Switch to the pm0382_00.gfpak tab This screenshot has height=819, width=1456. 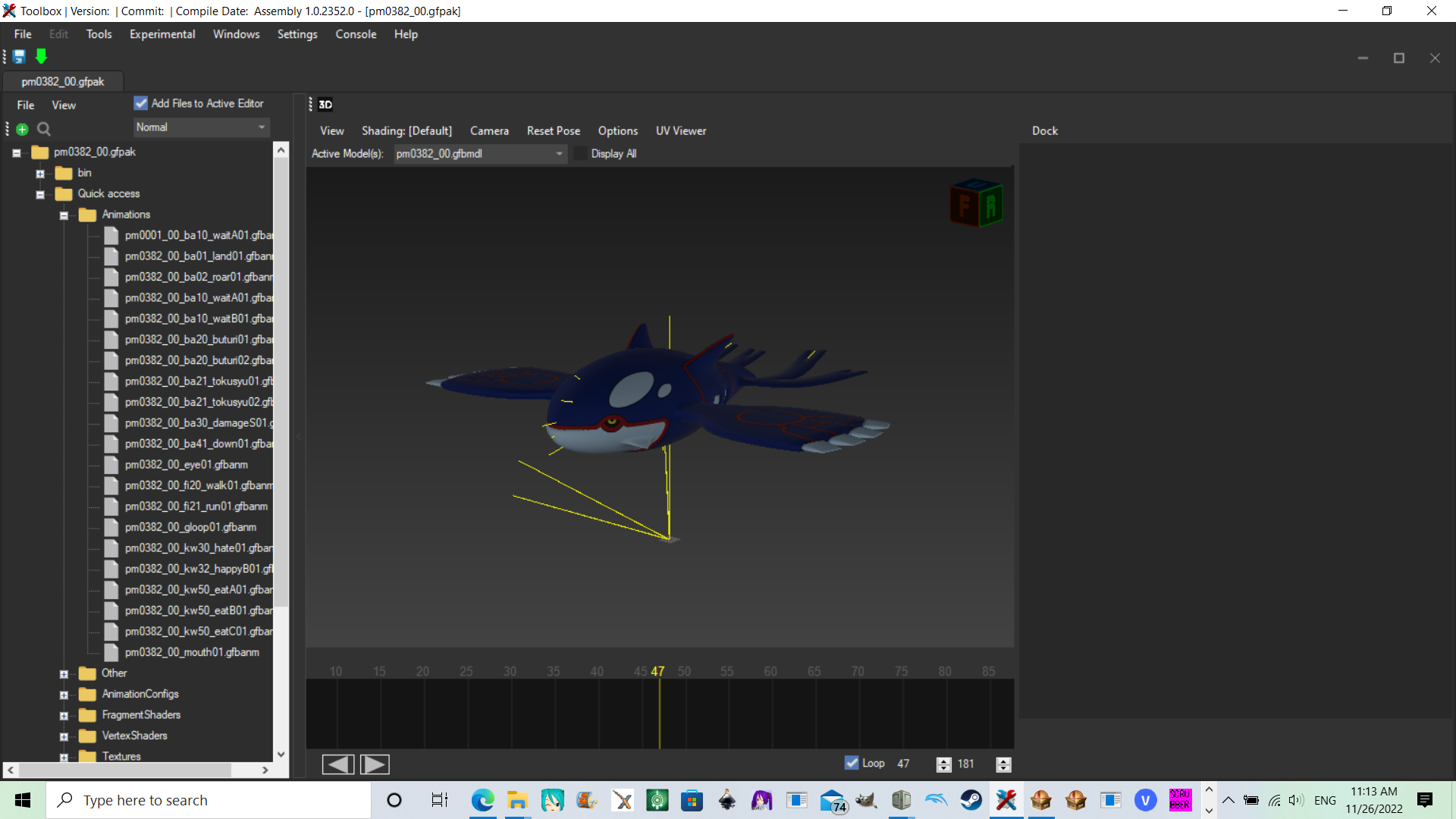63,81
